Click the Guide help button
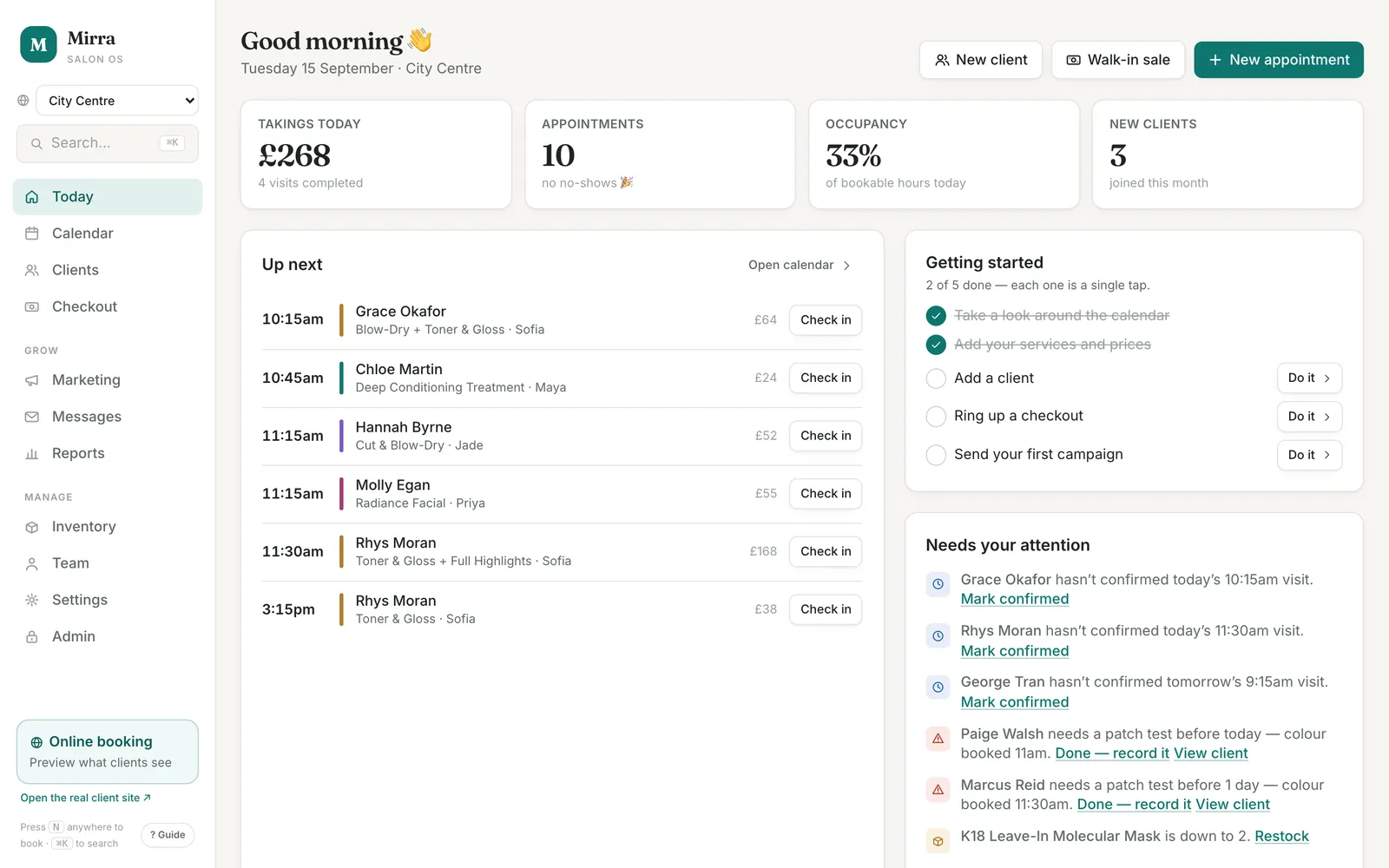The image size is (1389, 868). pos(168,835)
